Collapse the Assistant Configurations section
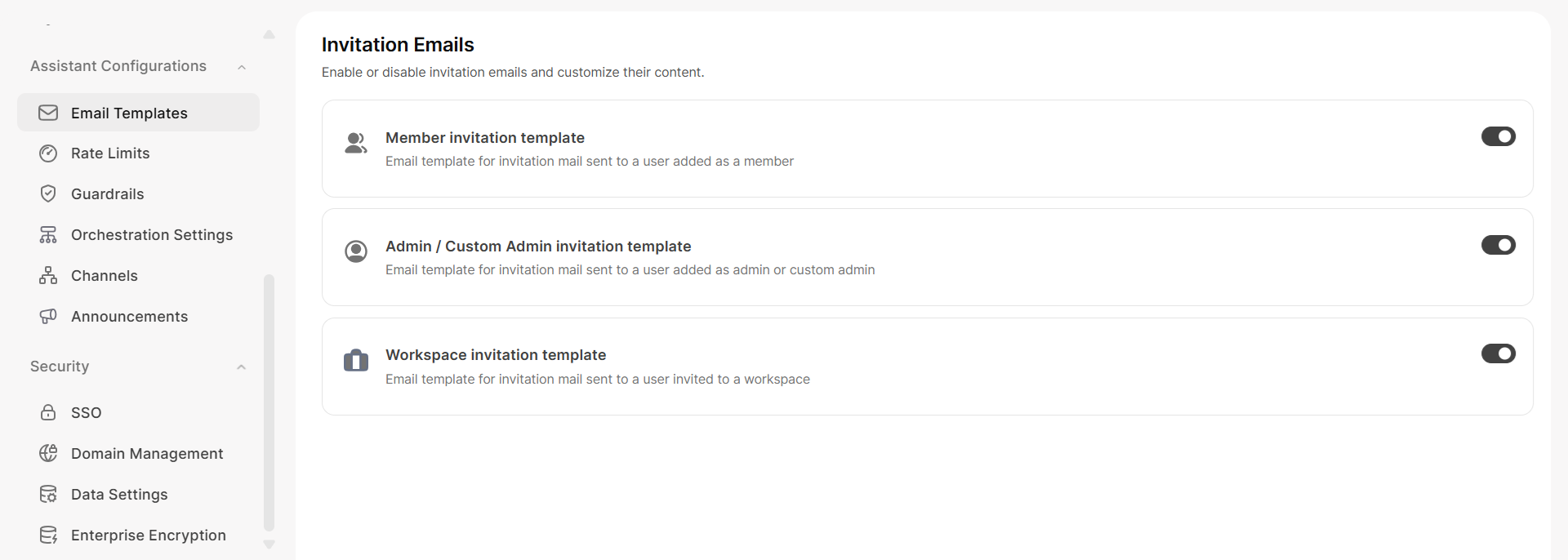Screen dimensions: 1568x560 click(x=242, y=67)
